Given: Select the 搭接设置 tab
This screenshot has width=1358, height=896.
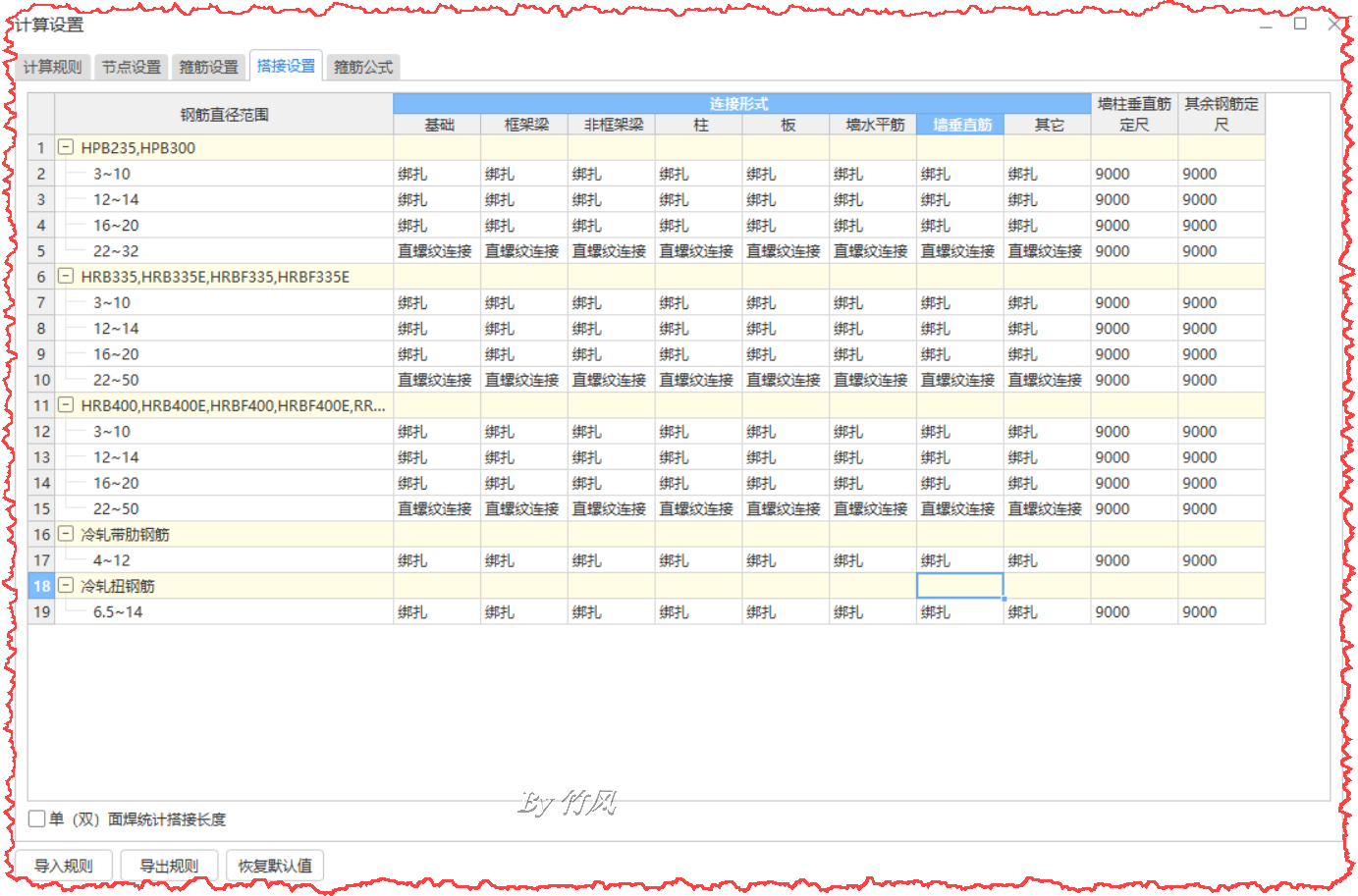Looking at the screenshot, I should tap(286, 66).
